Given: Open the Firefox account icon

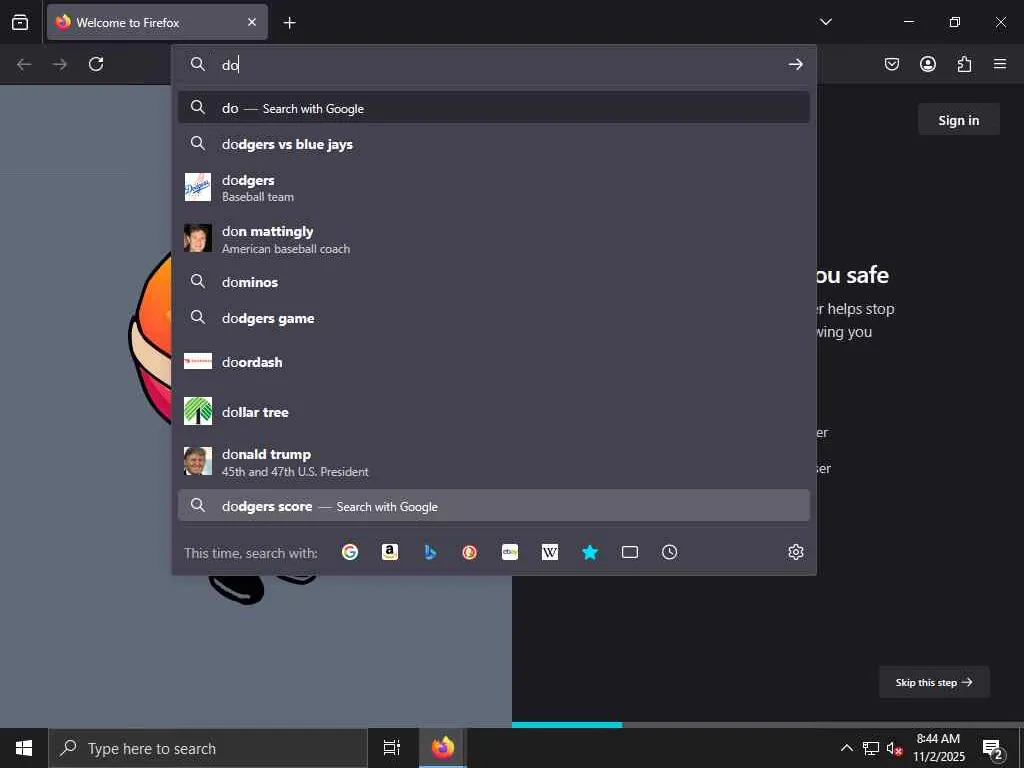Looking at the screenshot, I should pyautogui.click(x=927, y=64).
